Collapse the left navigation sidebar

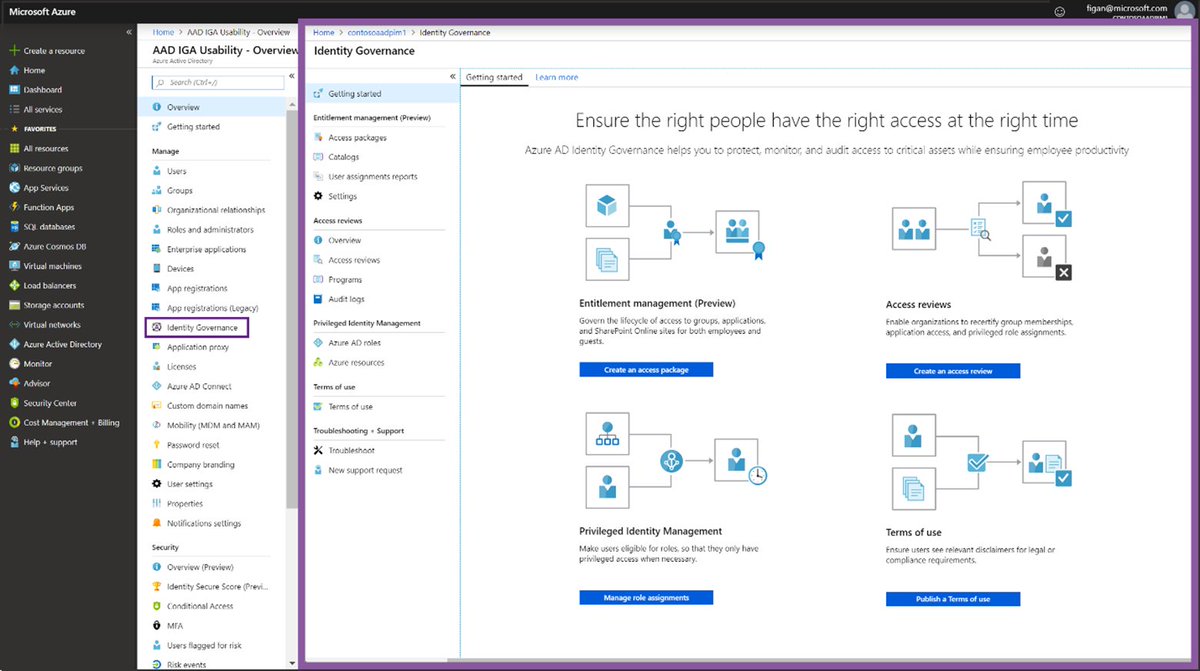(x=129, y=31)
